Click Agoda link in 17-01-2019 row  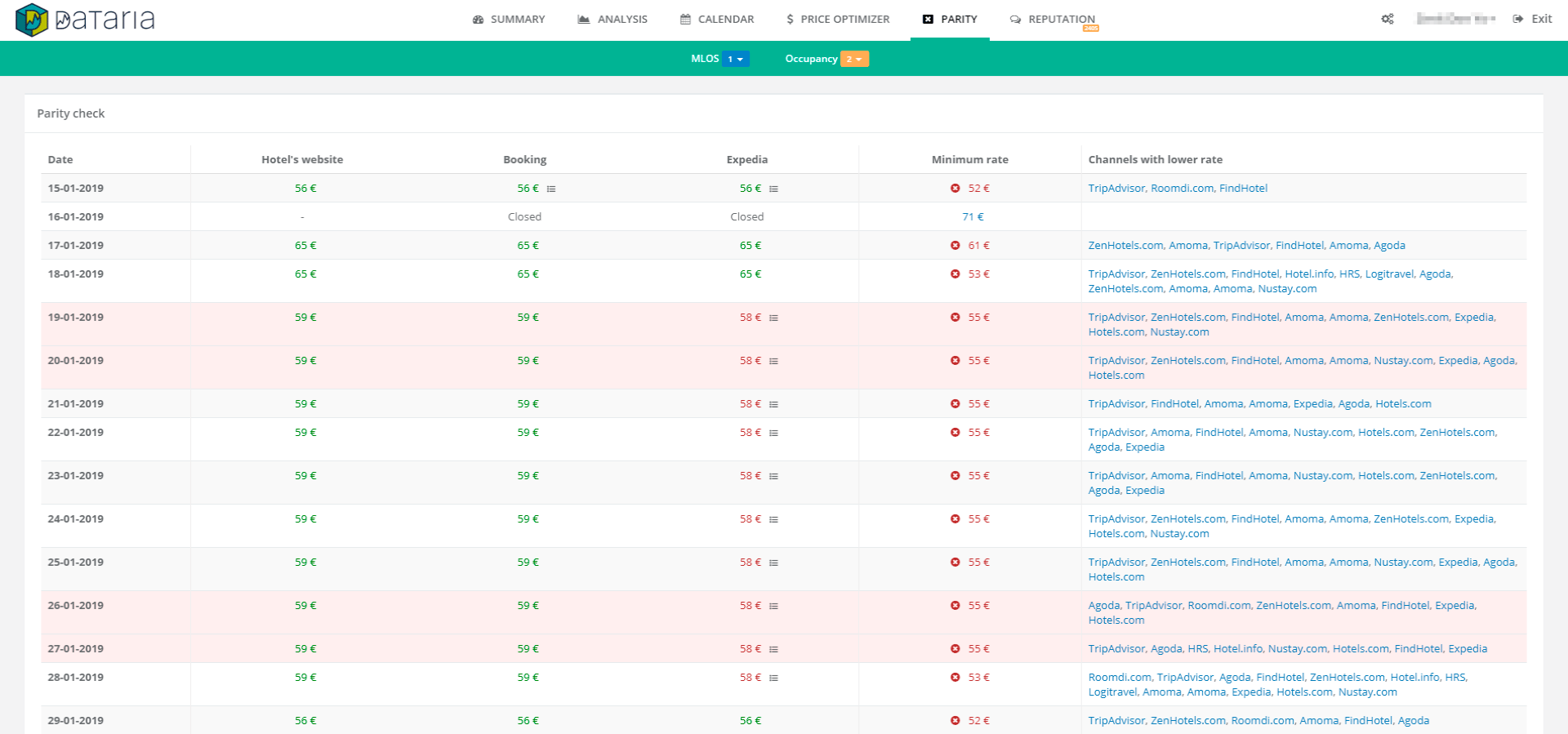[x=1389, y=245]
